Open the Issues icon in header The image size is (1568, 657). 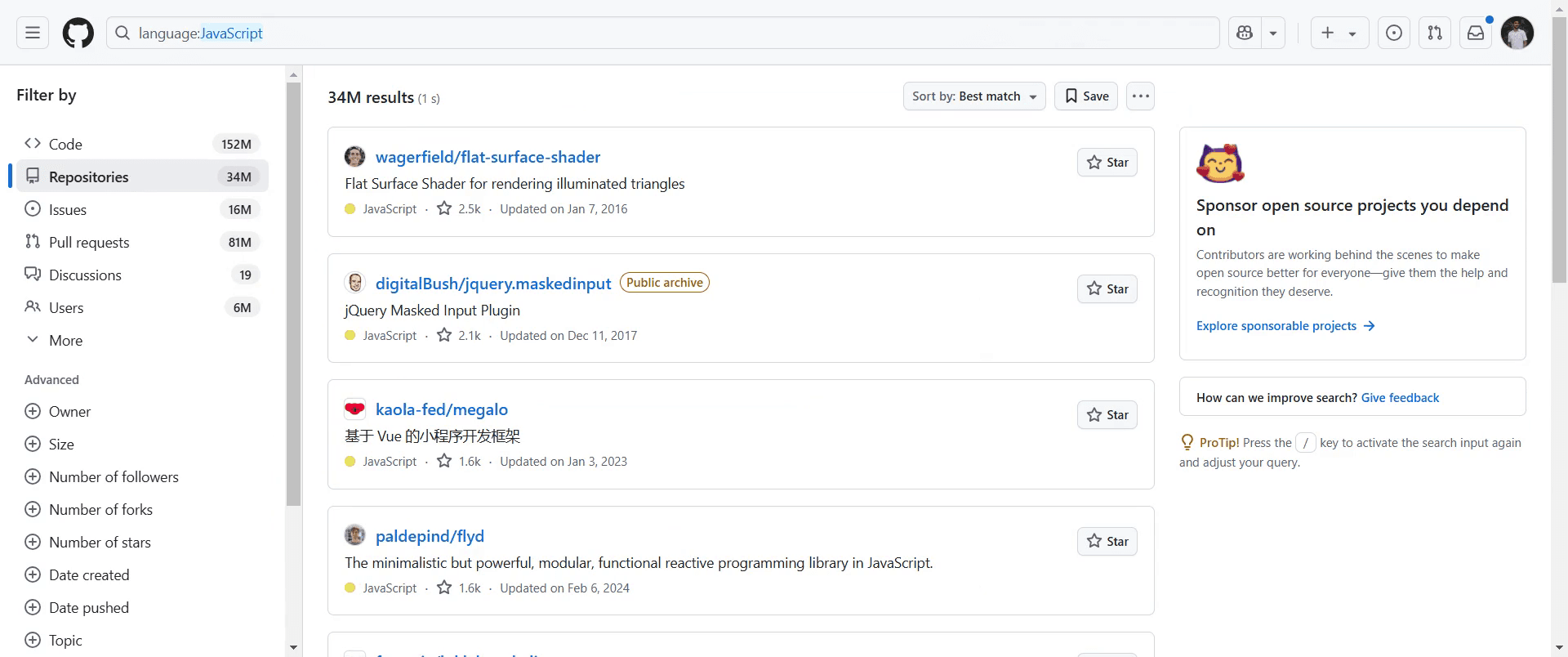coord(1394,33)
